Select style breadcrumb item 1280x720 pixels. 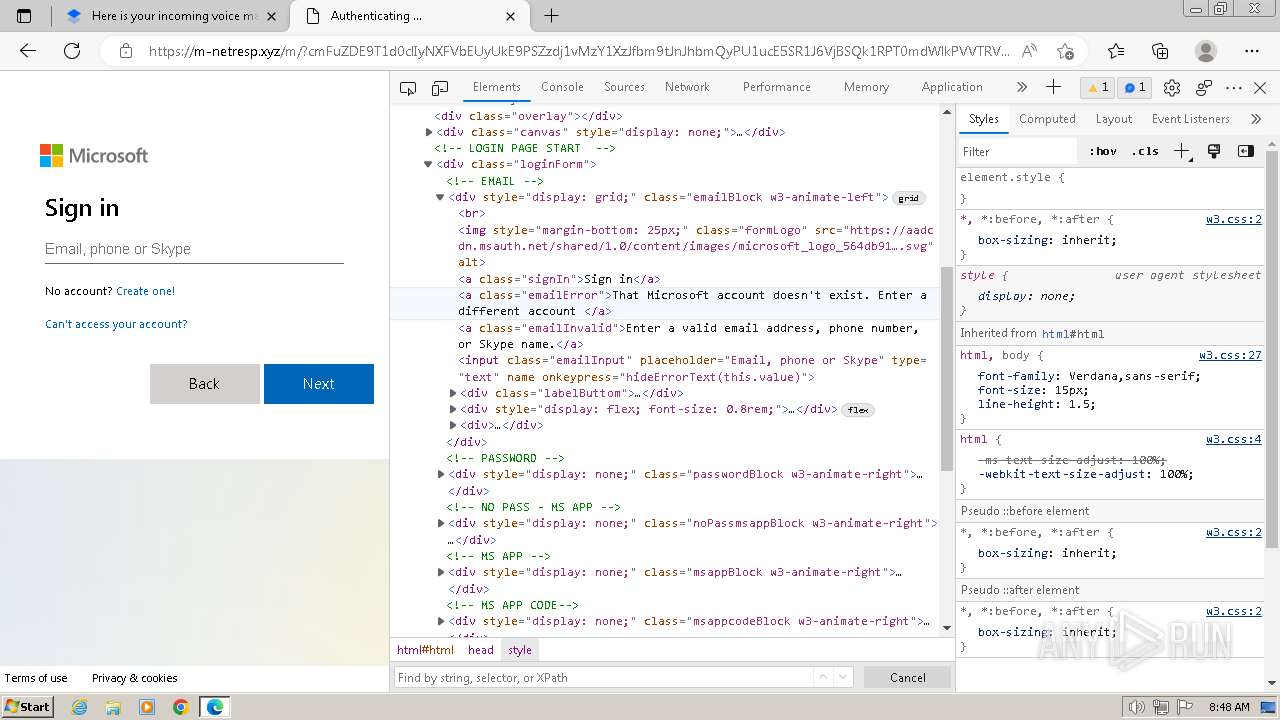(x=520, y=650)
